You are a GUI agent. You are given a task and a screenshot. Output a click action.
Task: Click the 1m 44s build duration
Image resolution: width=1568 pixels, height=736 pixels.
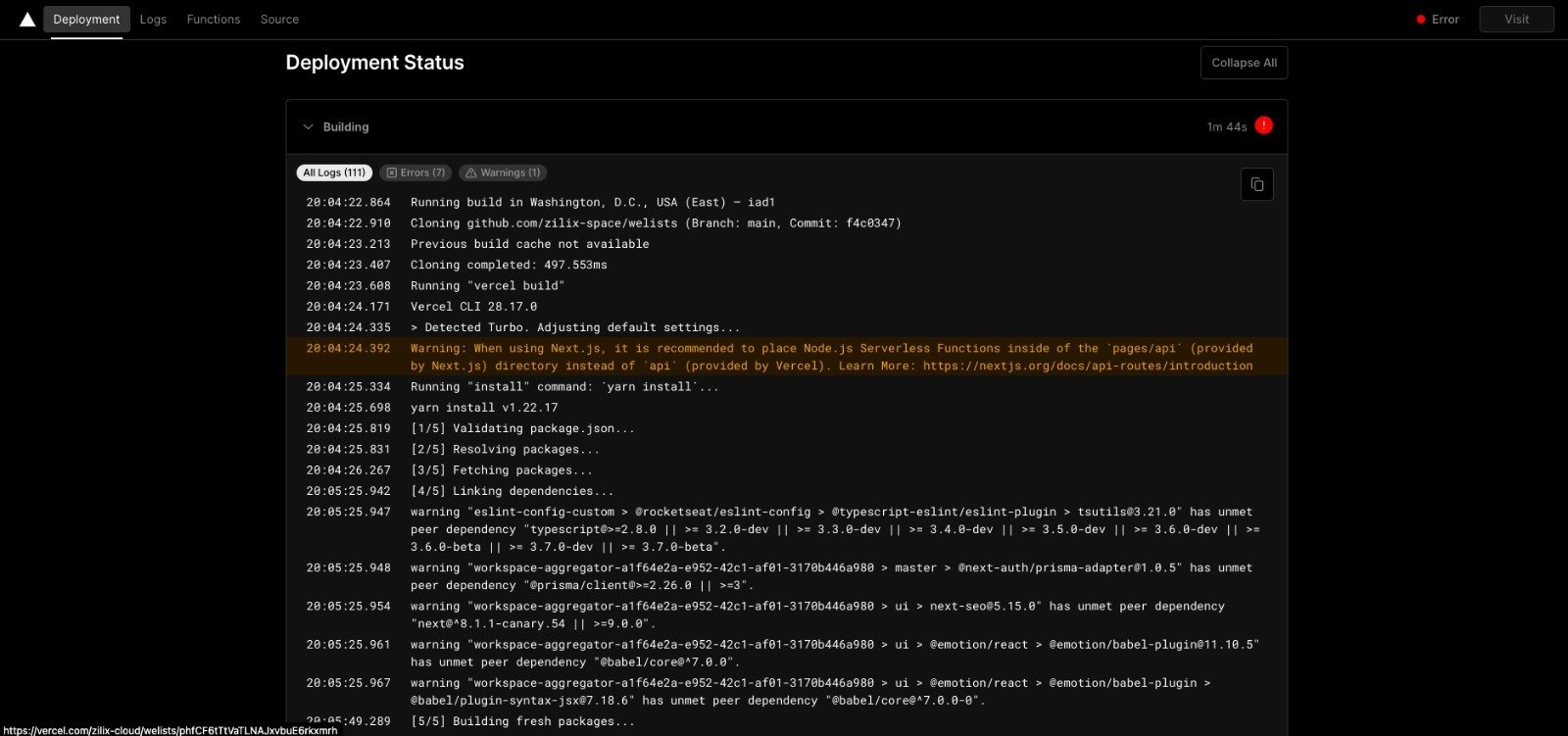(x=1227, y=127)
